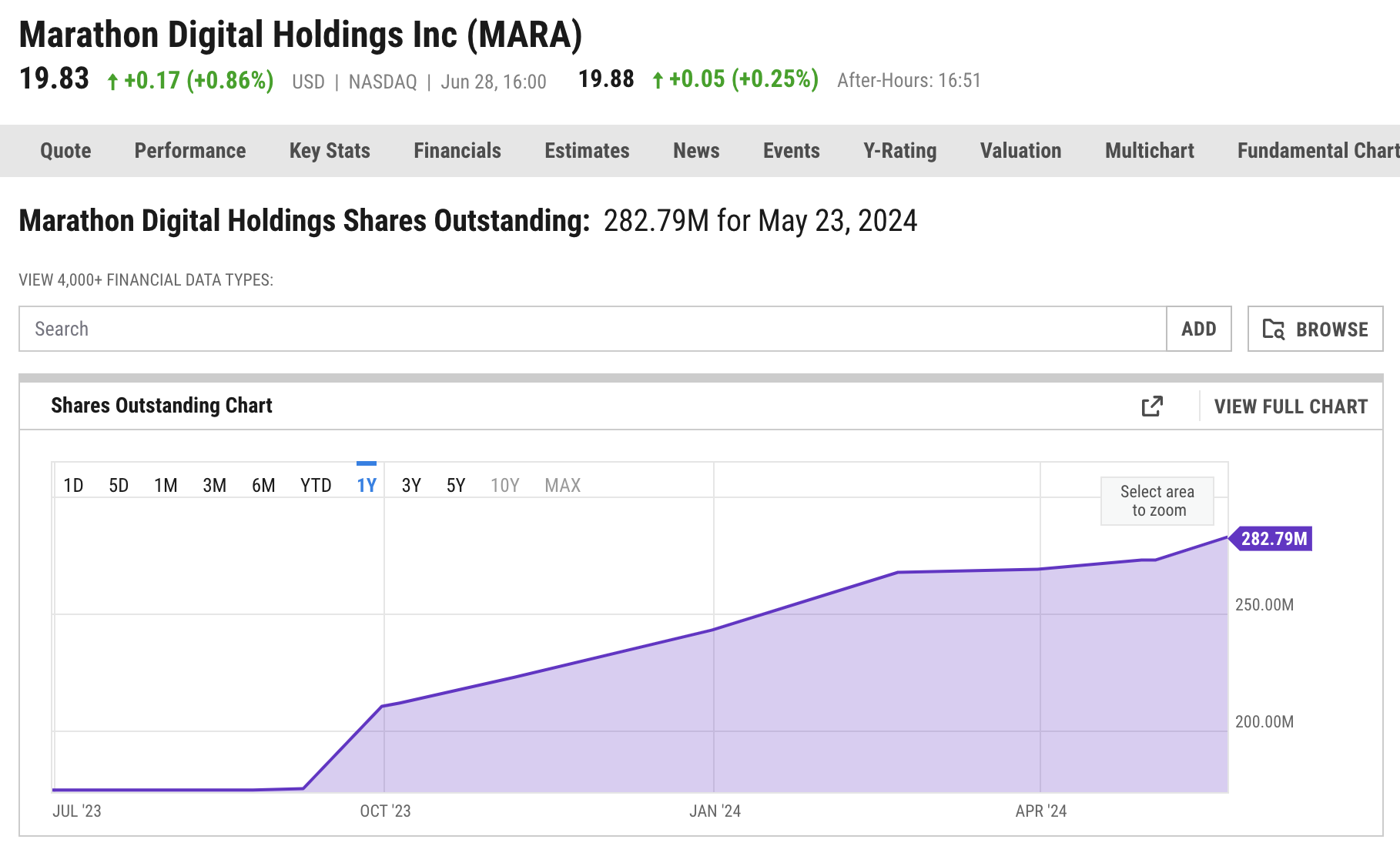The width and height of the screenshot is (1400, 856).
Task: Open the Valuation tab
Action: [x=1020, y=151]
